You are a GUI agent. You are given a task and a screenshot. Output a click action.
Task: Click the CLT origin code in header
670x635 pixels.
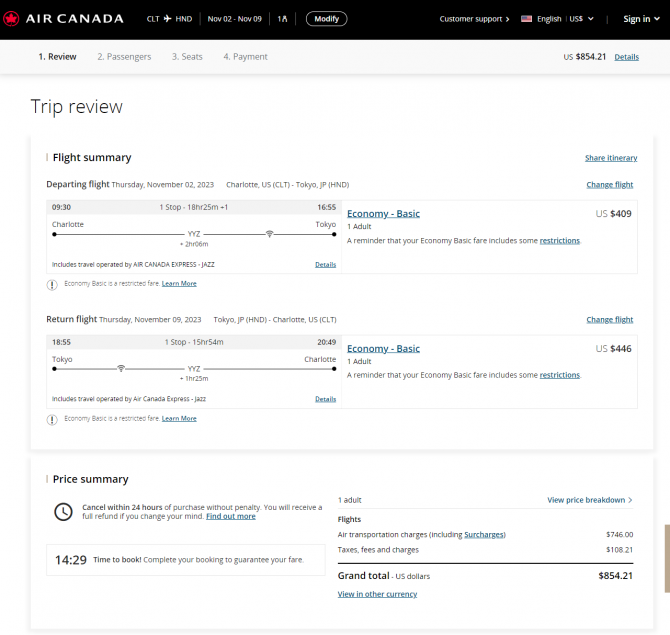pos(153,19)
